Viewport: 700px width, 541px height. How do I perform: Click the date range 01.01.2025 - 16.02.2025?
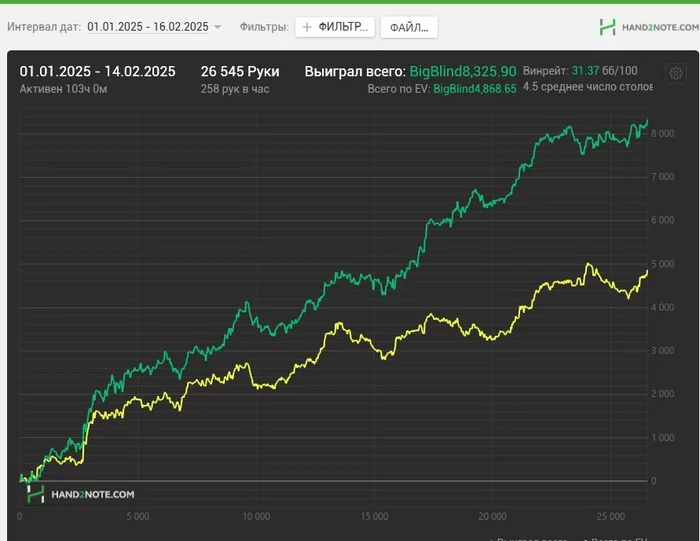[x=148, y=27]
